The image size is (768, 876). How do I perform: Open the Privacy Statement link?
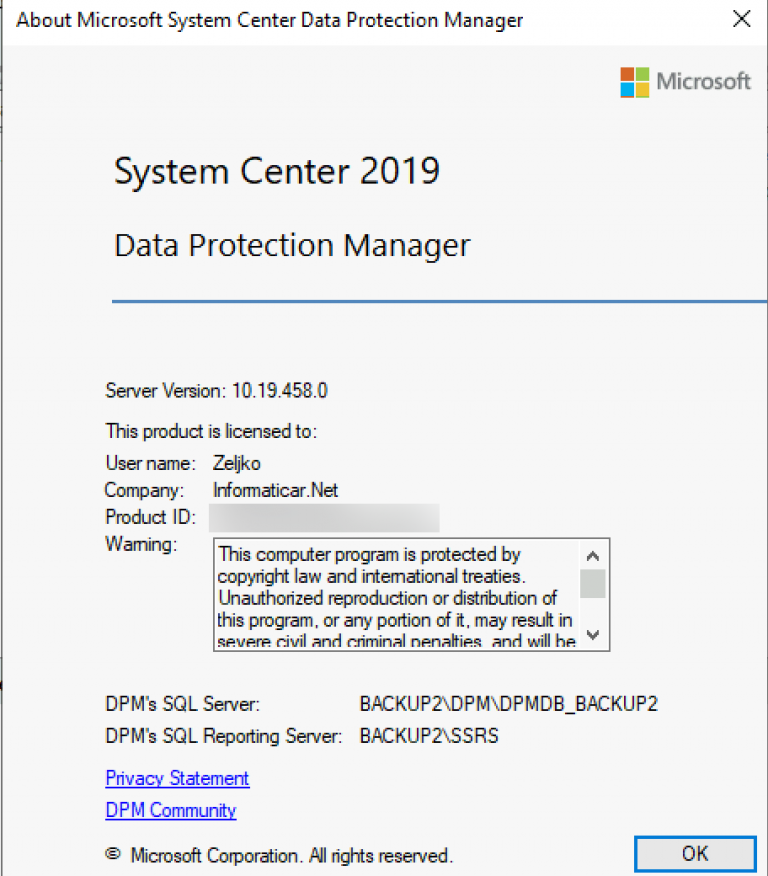click(176, 778)
